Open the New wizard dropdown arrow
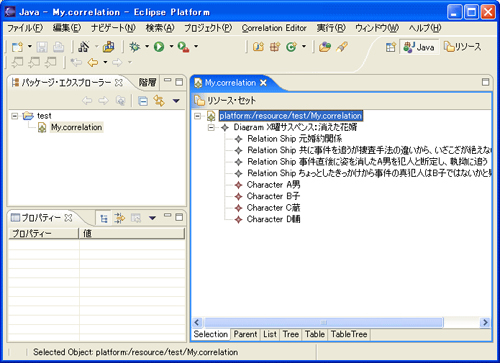Screen dimensions: 500x363 click(29, 46)
